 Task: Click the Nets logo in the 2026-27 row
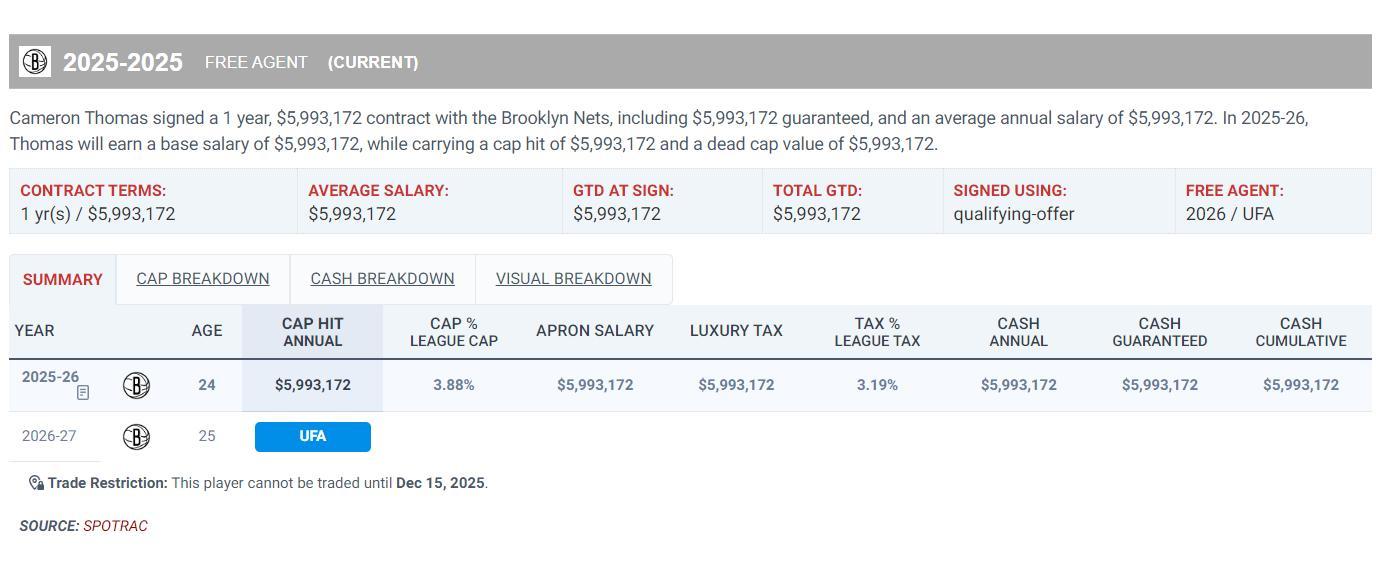pos(136,436)
